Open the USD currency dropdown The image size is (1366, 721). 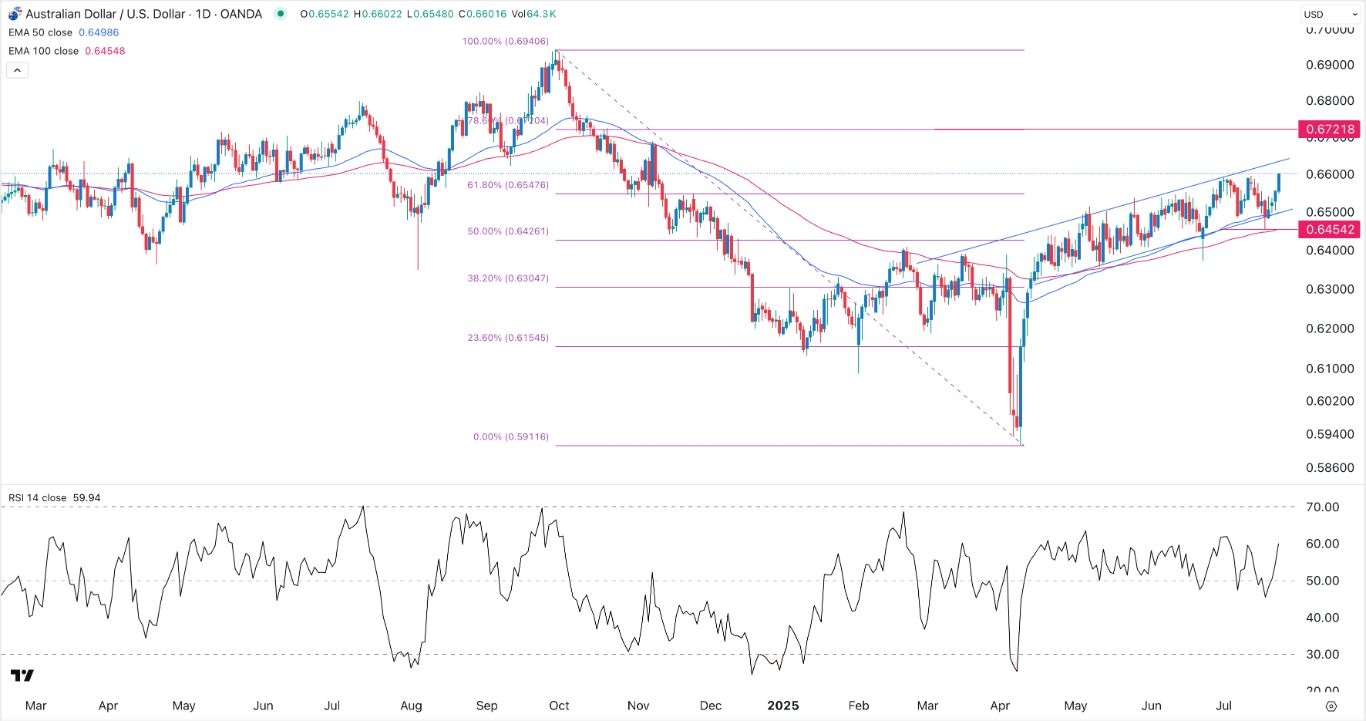[1327, 14]
